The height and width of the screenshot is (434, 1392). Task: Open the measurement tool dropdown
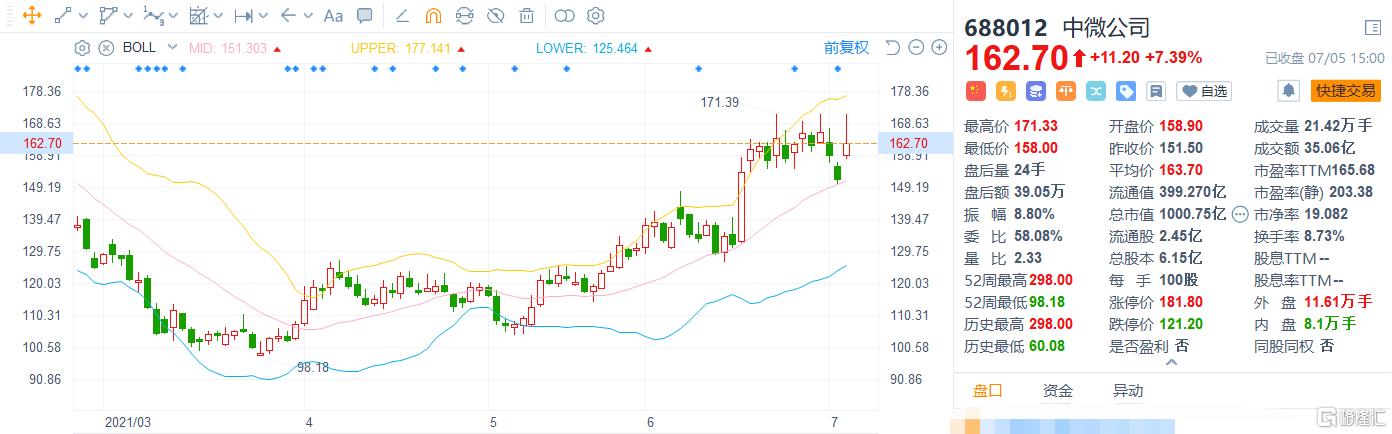click(x=262, y=16)
